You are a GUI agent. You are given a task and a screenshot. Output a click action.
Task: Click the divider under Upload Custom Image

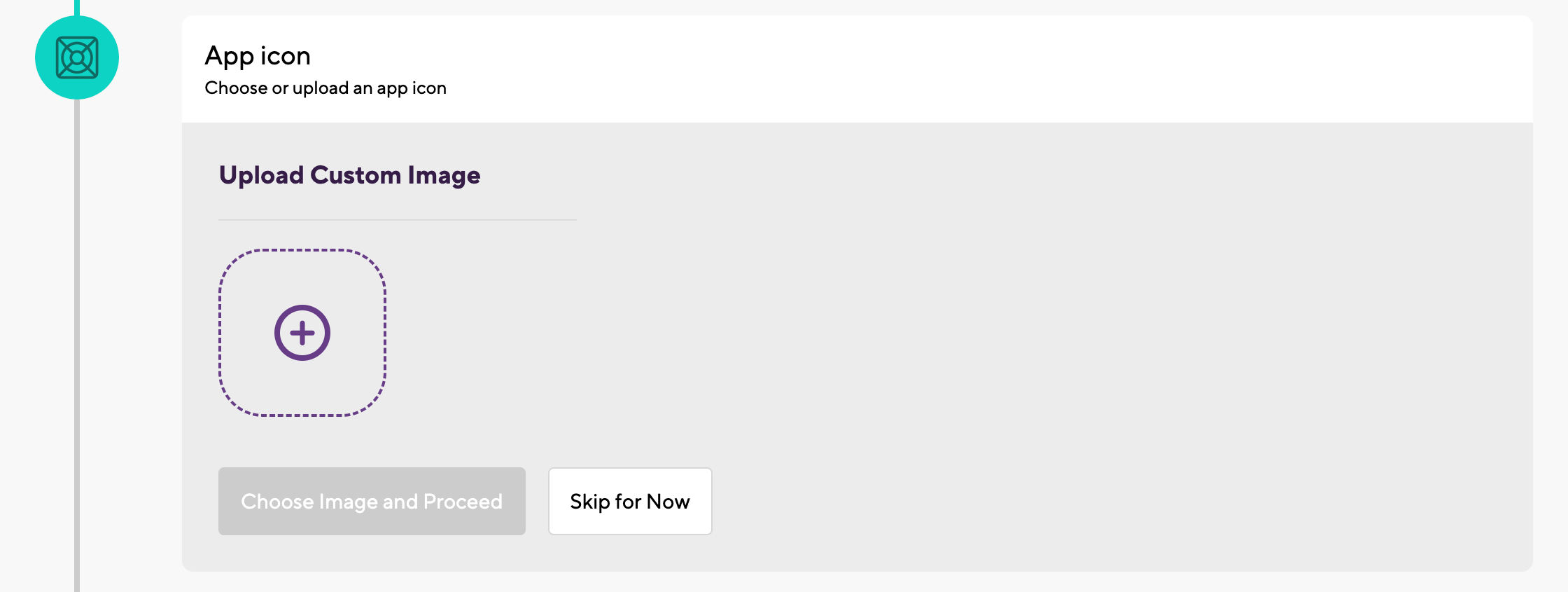click(x=398, y=220)
